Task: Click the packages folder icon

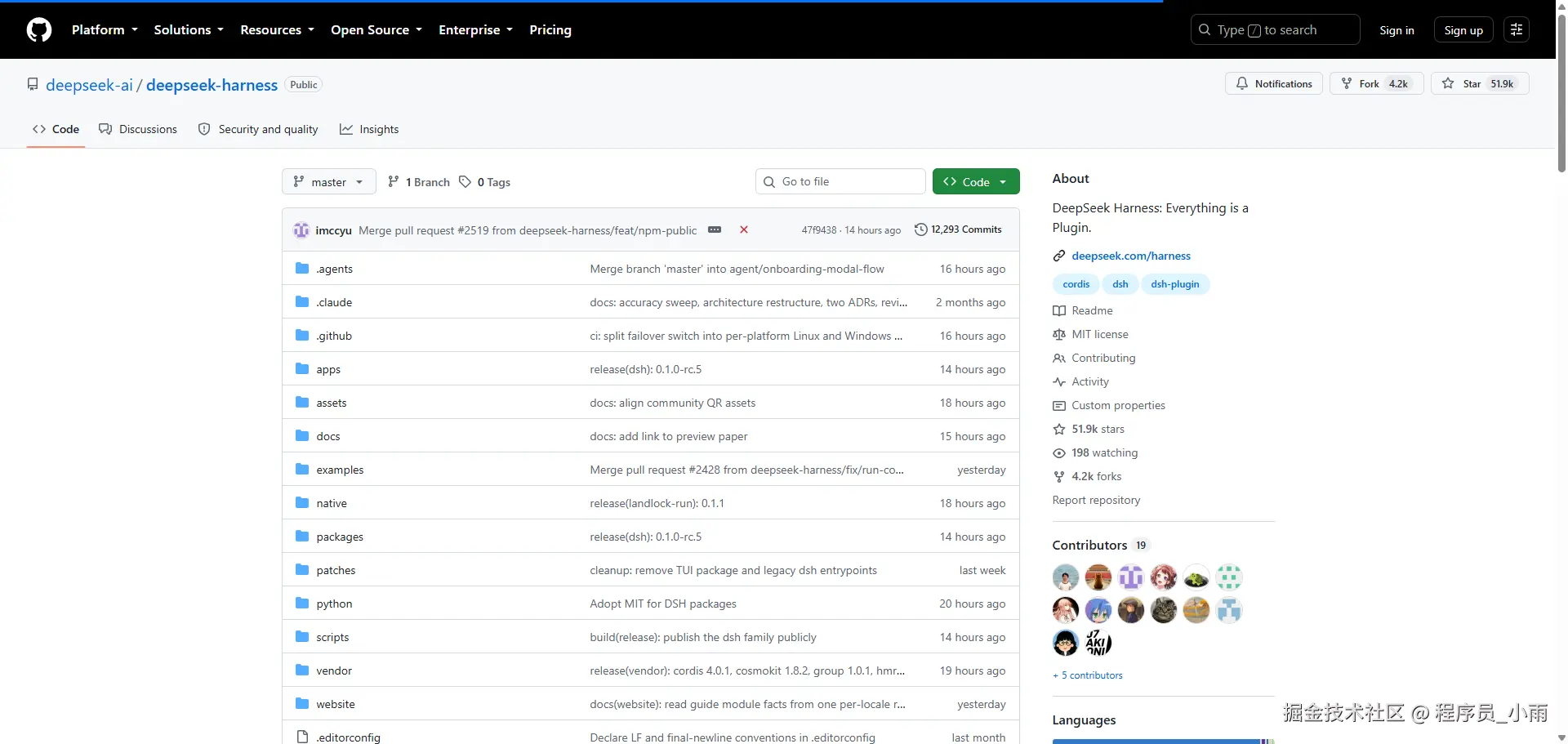Action: 302,537
